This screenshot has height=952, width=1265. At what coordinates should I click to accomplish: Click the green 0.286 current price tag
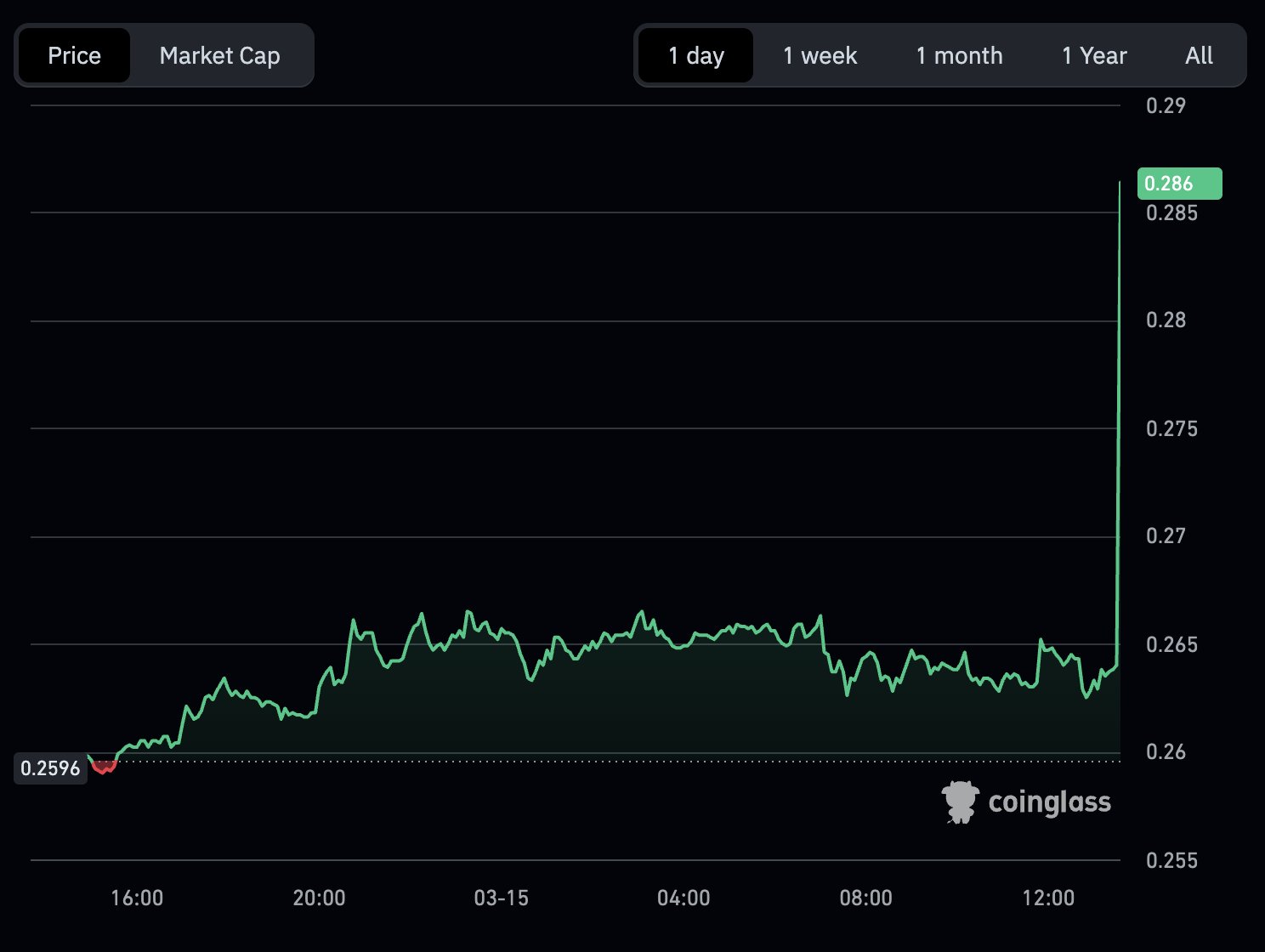coord(1179,184)
